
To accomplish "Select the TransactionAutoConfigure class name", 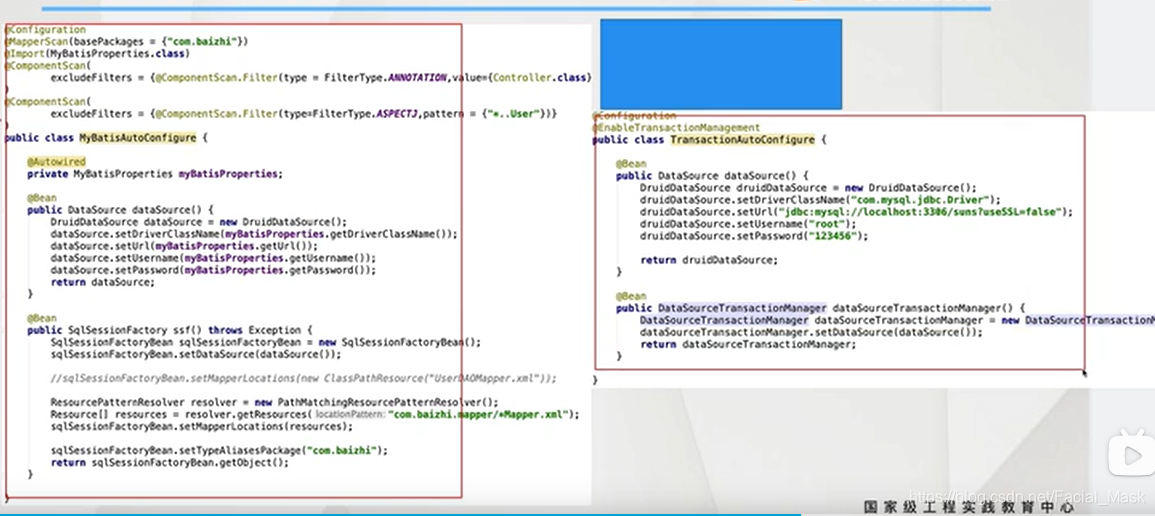I will click(742, 140).
